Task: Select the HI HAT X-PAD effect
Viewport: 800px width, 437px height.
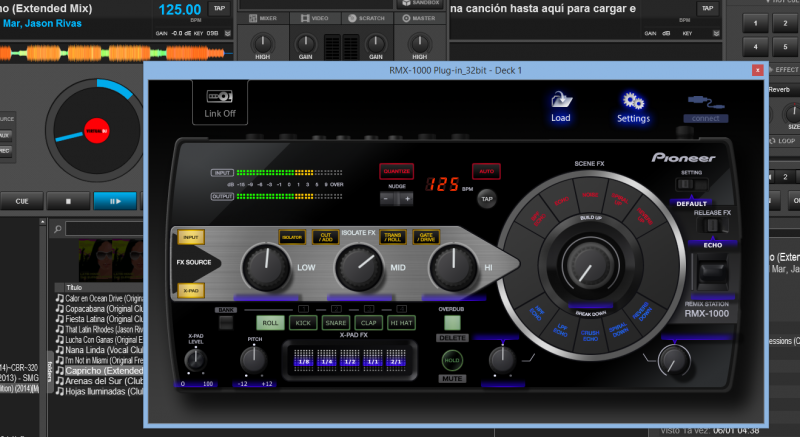Action: 401,323
